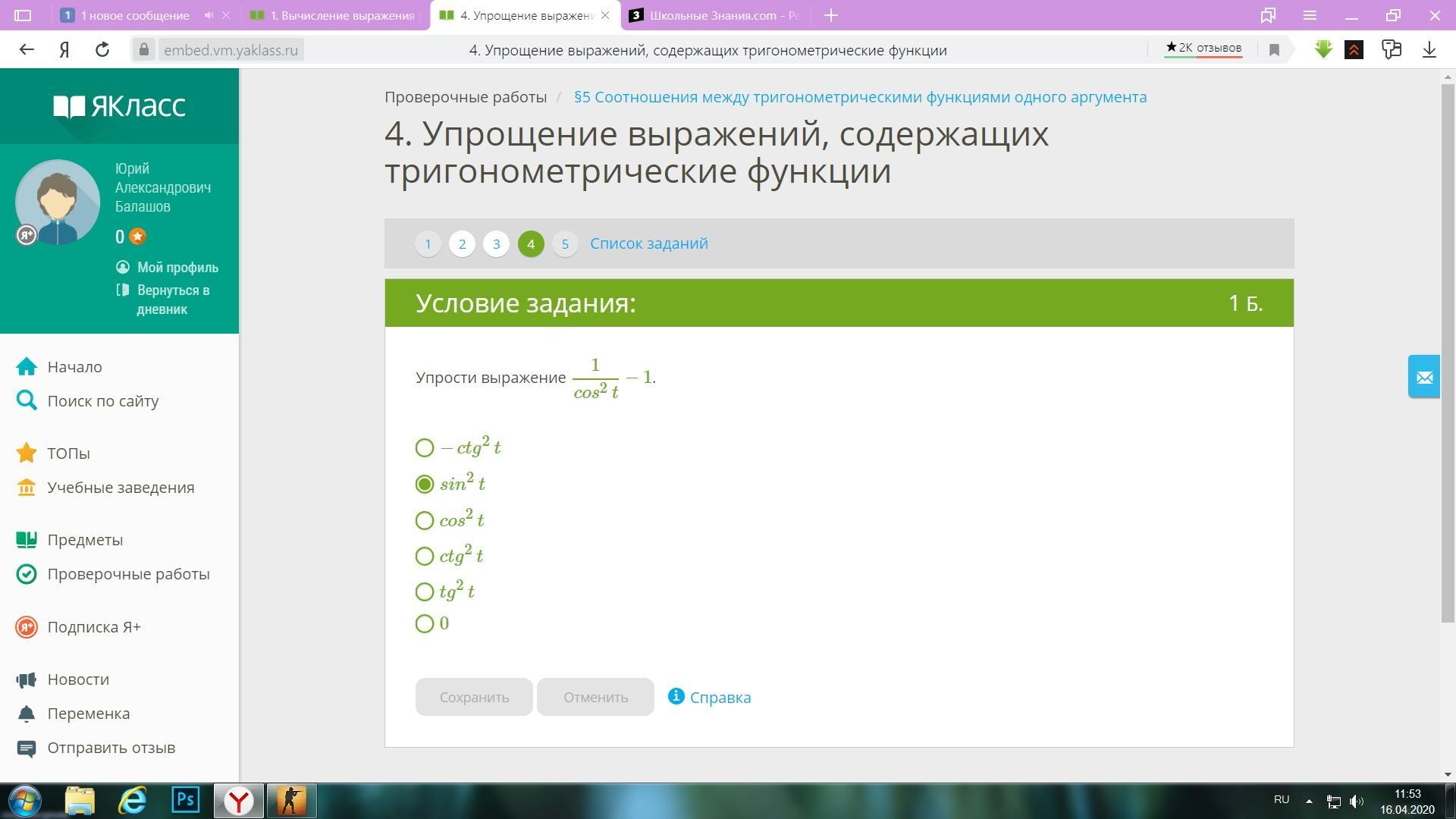Click the Учебные заведения building icon
The width and height of the screenshot is (1456, 819).
[x=27, y=488]
